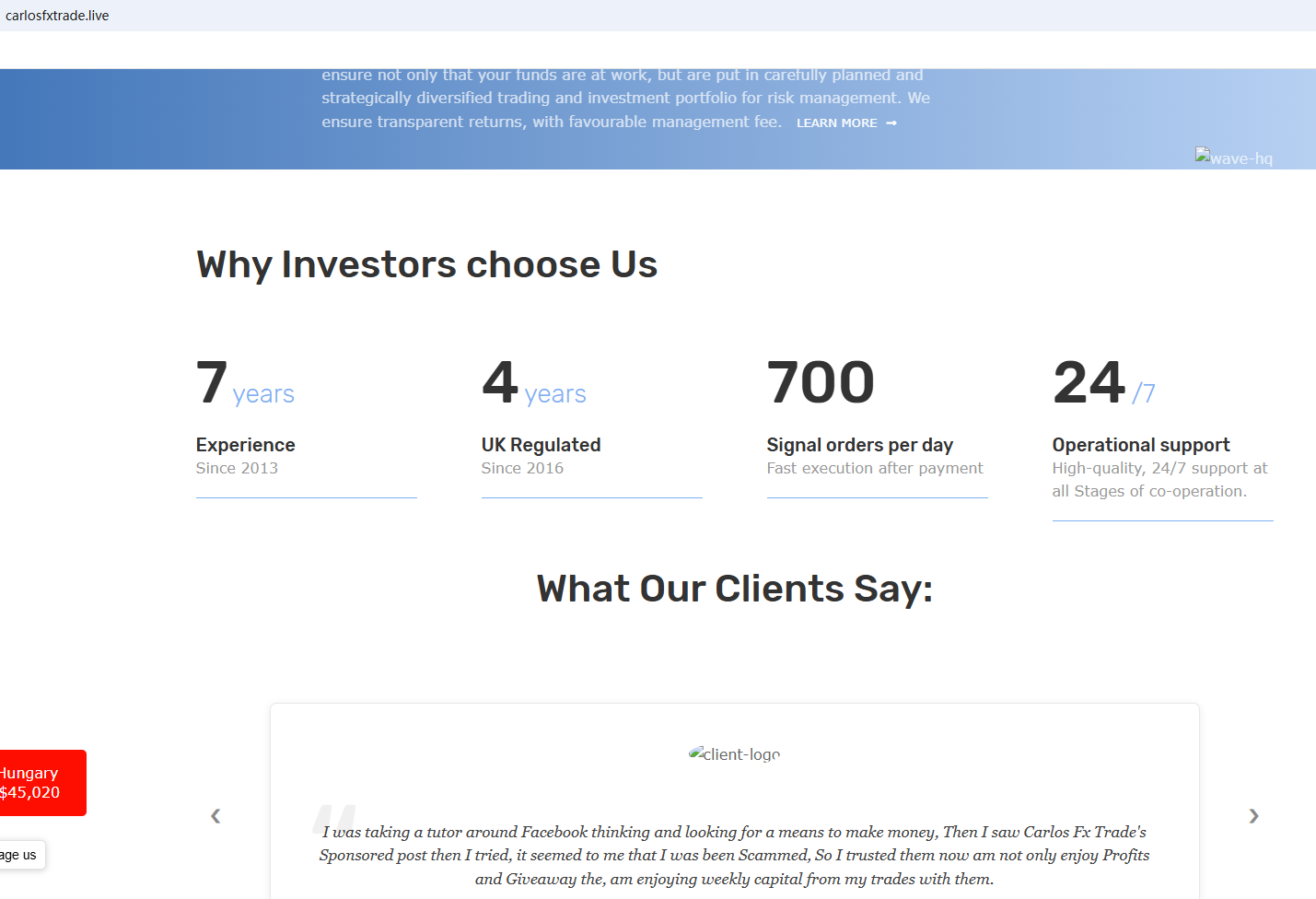Click the 700 signal orders number

coord(821,383)
